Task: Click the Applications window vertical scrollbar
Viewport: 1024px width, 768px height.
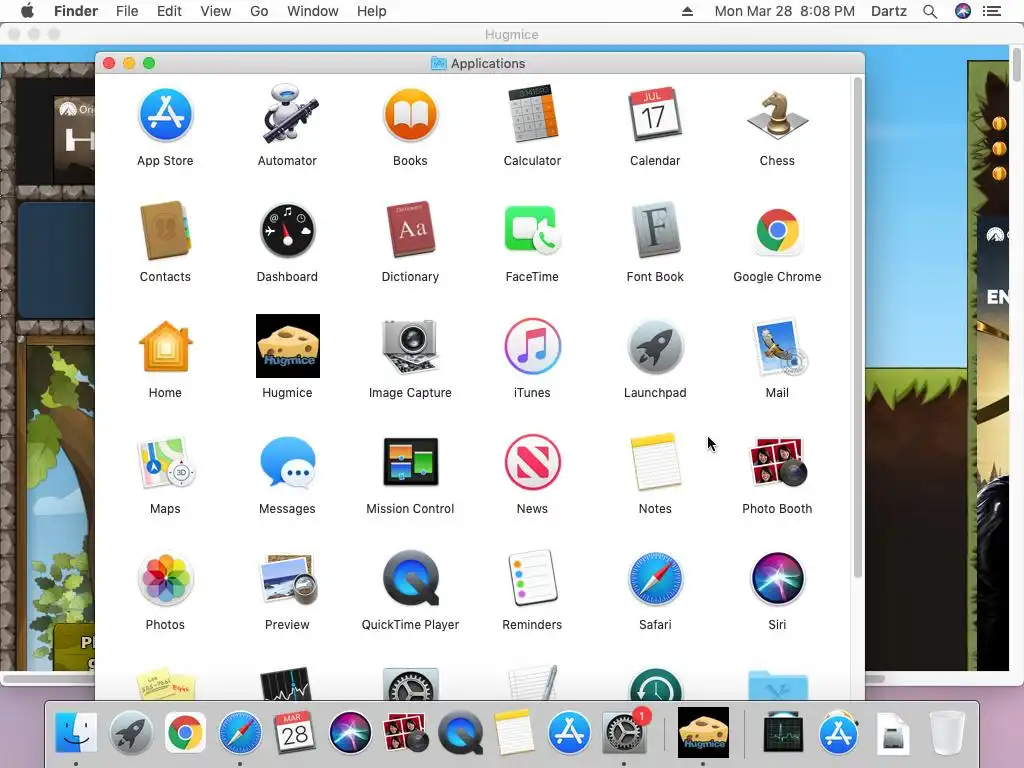Action: 857,328
